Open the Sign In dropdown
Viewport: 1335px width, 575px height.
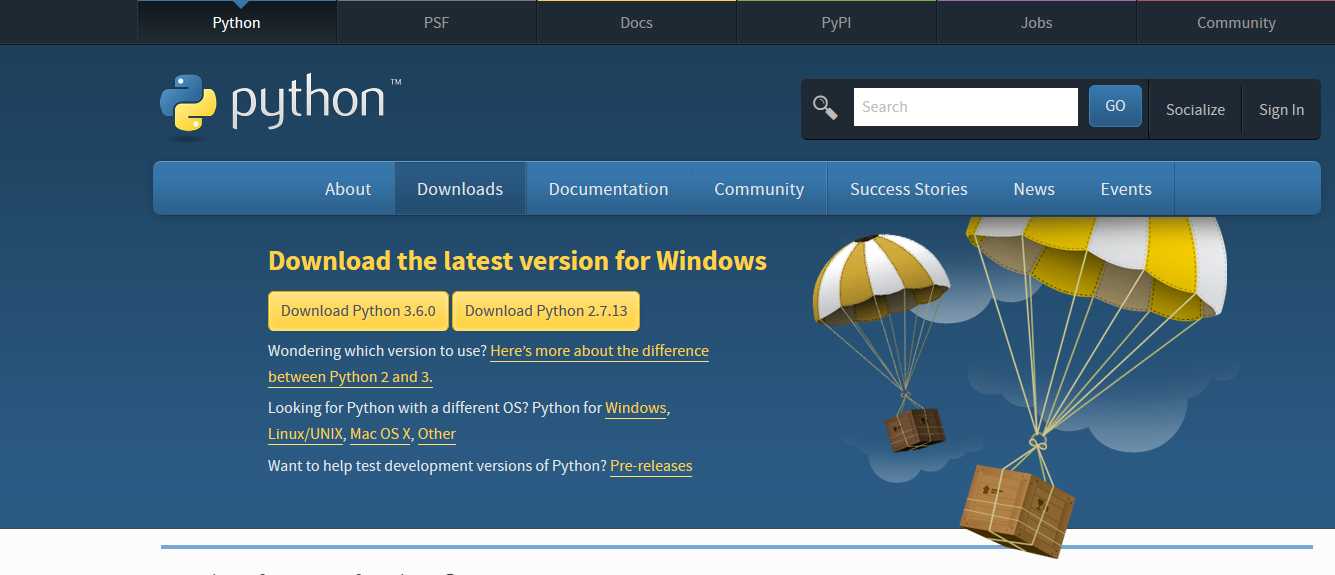[1281, 110]
